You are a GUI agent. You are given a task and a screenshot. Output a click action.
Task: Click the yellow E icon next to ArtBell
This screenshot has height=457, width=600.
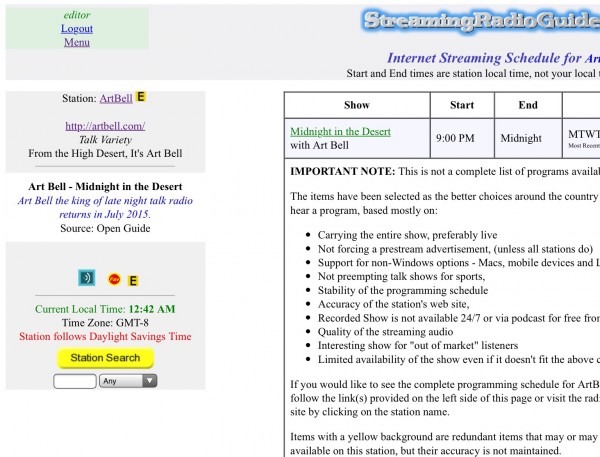(x=141, y=97)
